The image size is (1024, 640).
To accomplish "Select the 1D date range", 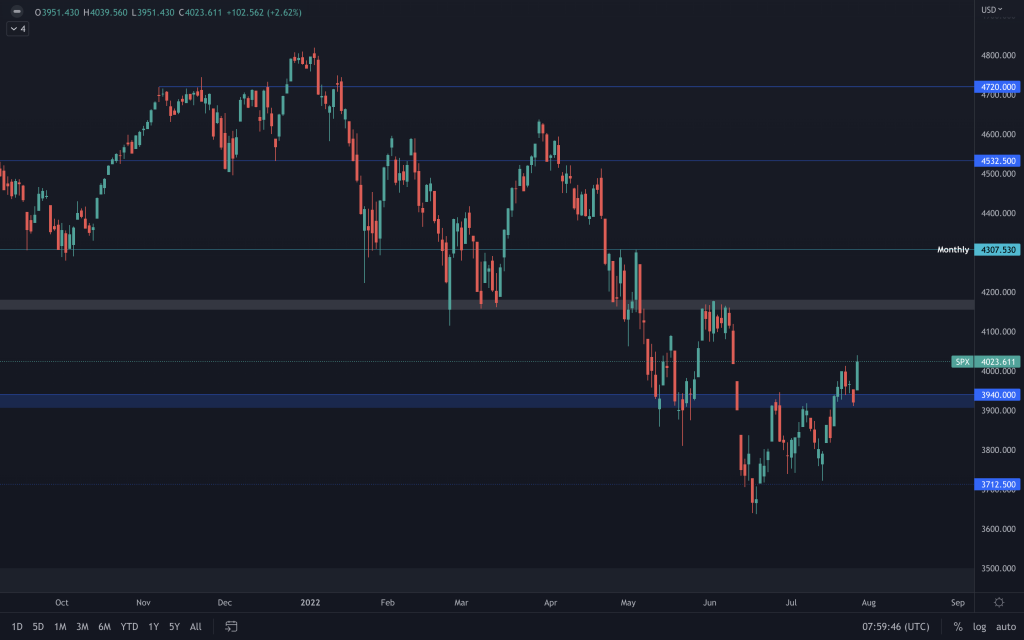I will click(x=17, y=627).
